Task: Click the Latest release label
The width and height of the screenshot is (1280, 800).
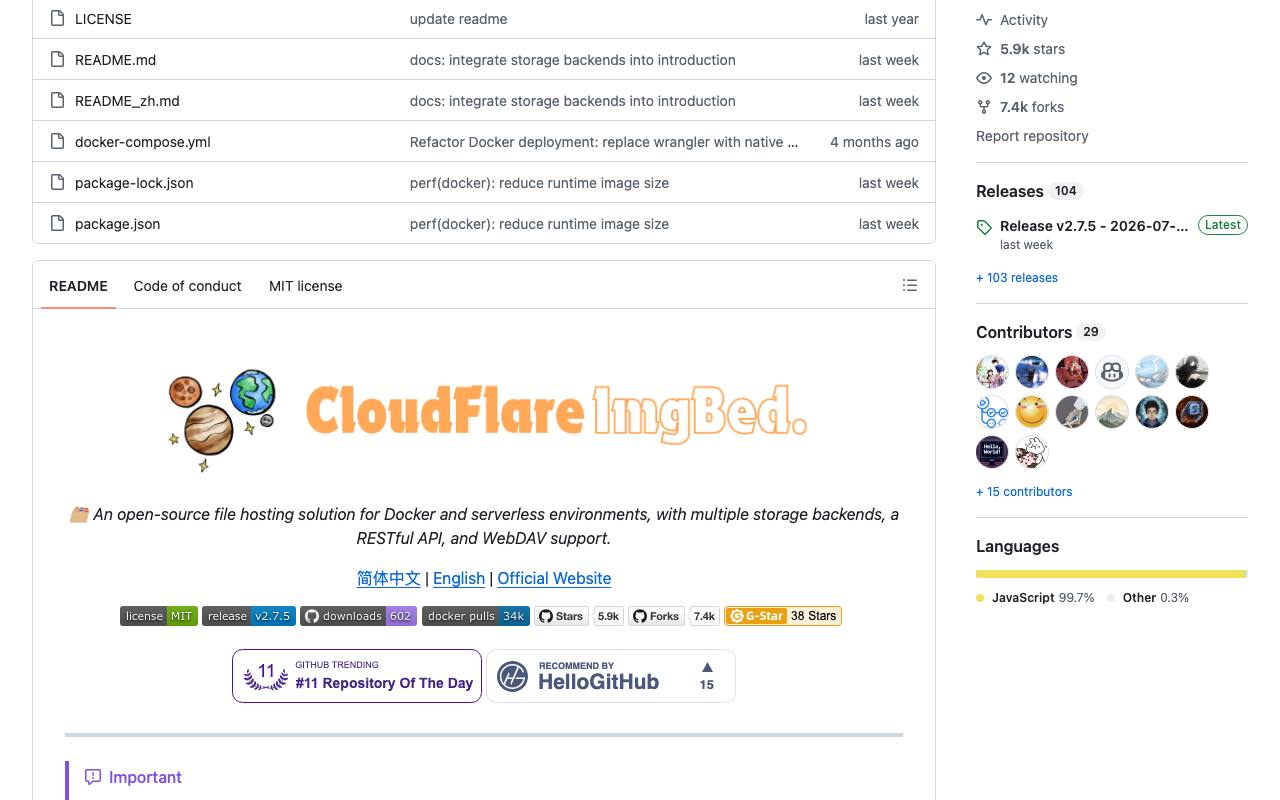Action: point(1222,225)
